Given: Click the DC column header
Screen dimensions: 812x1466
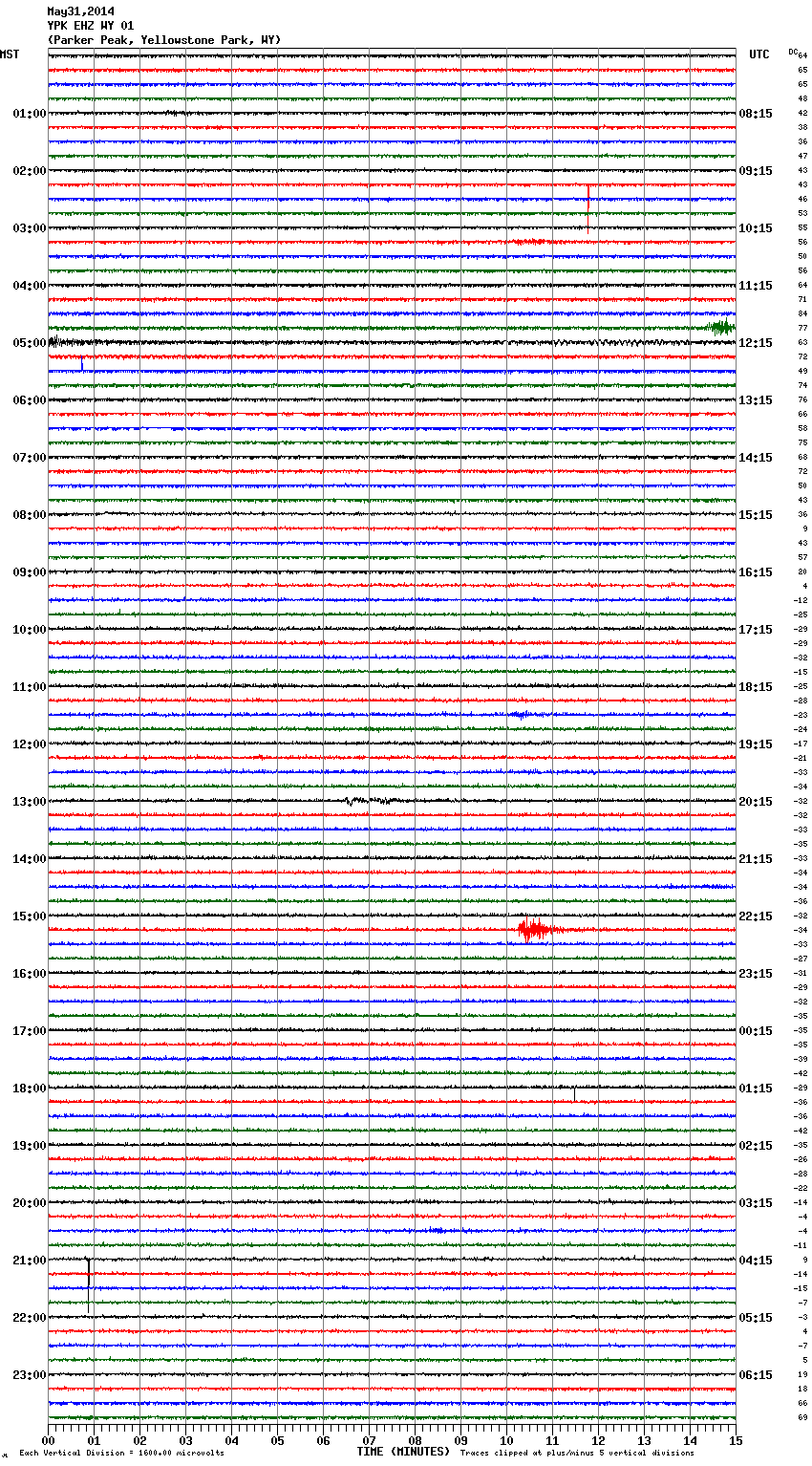Looking at the screenshot, I should coord(793,52).
